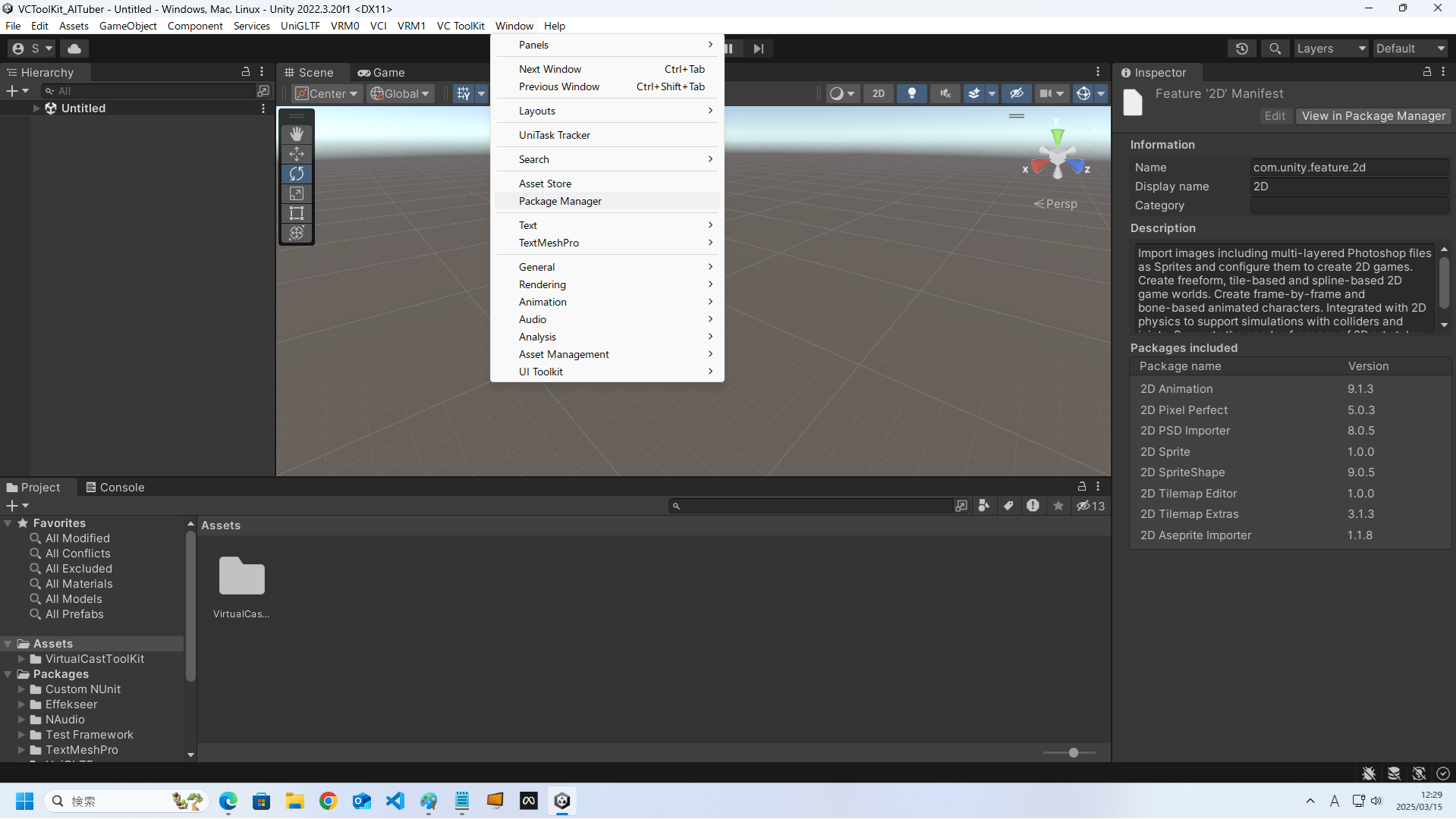Open the Asset Store menu entry
Image resolution: width=1456 pixels, height=819 pixels.
(x=607, y=184)
